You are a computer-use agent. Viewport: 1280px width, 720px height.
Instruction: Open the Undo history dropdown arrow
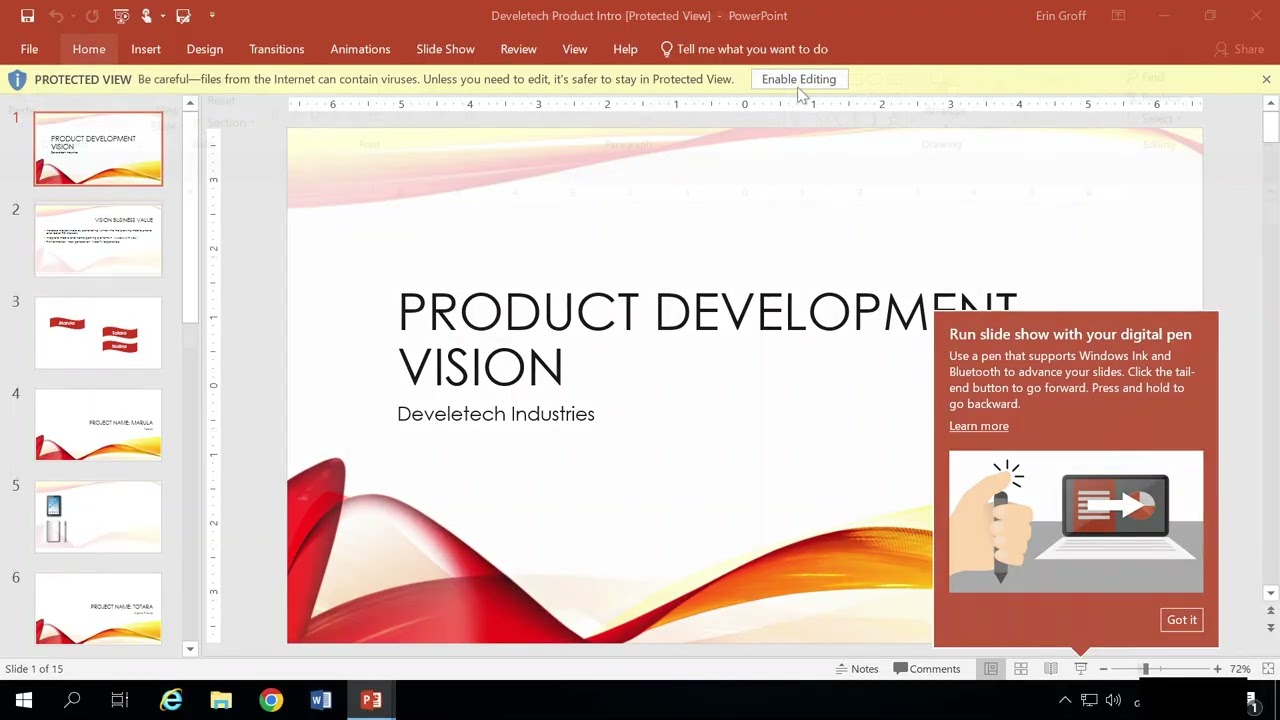pos(72,16)
